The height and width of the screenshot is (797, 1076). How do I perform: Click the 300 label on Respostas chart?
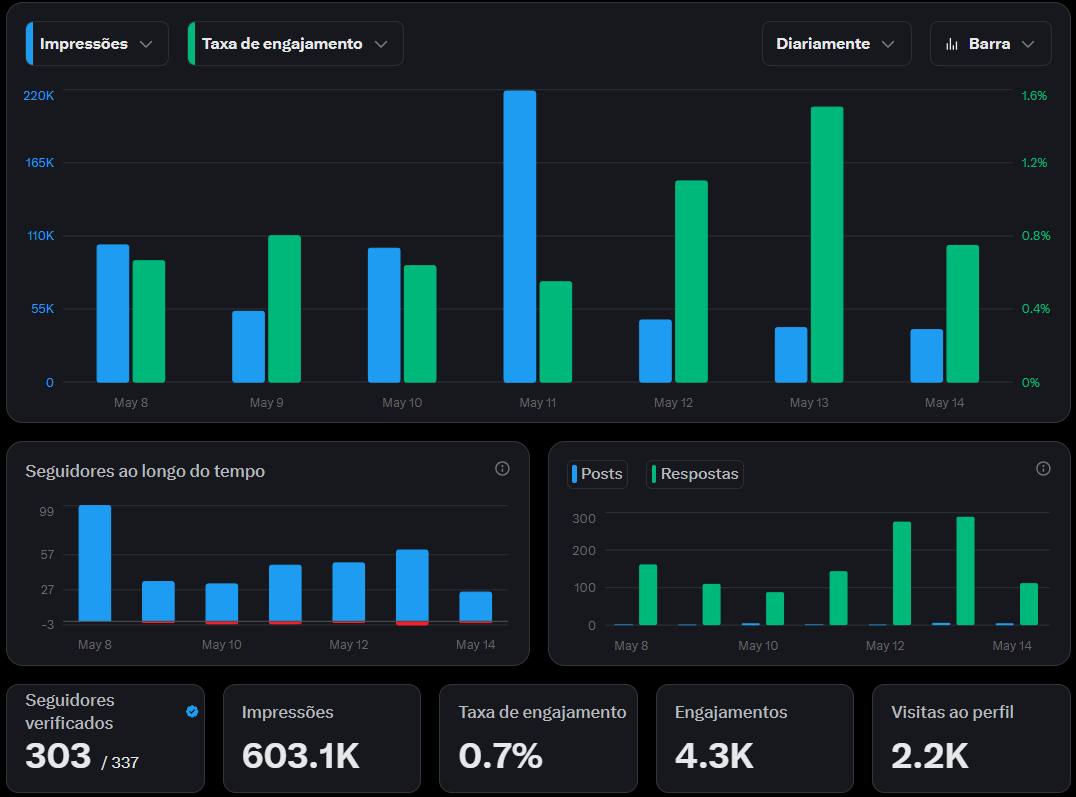(584, 518)
